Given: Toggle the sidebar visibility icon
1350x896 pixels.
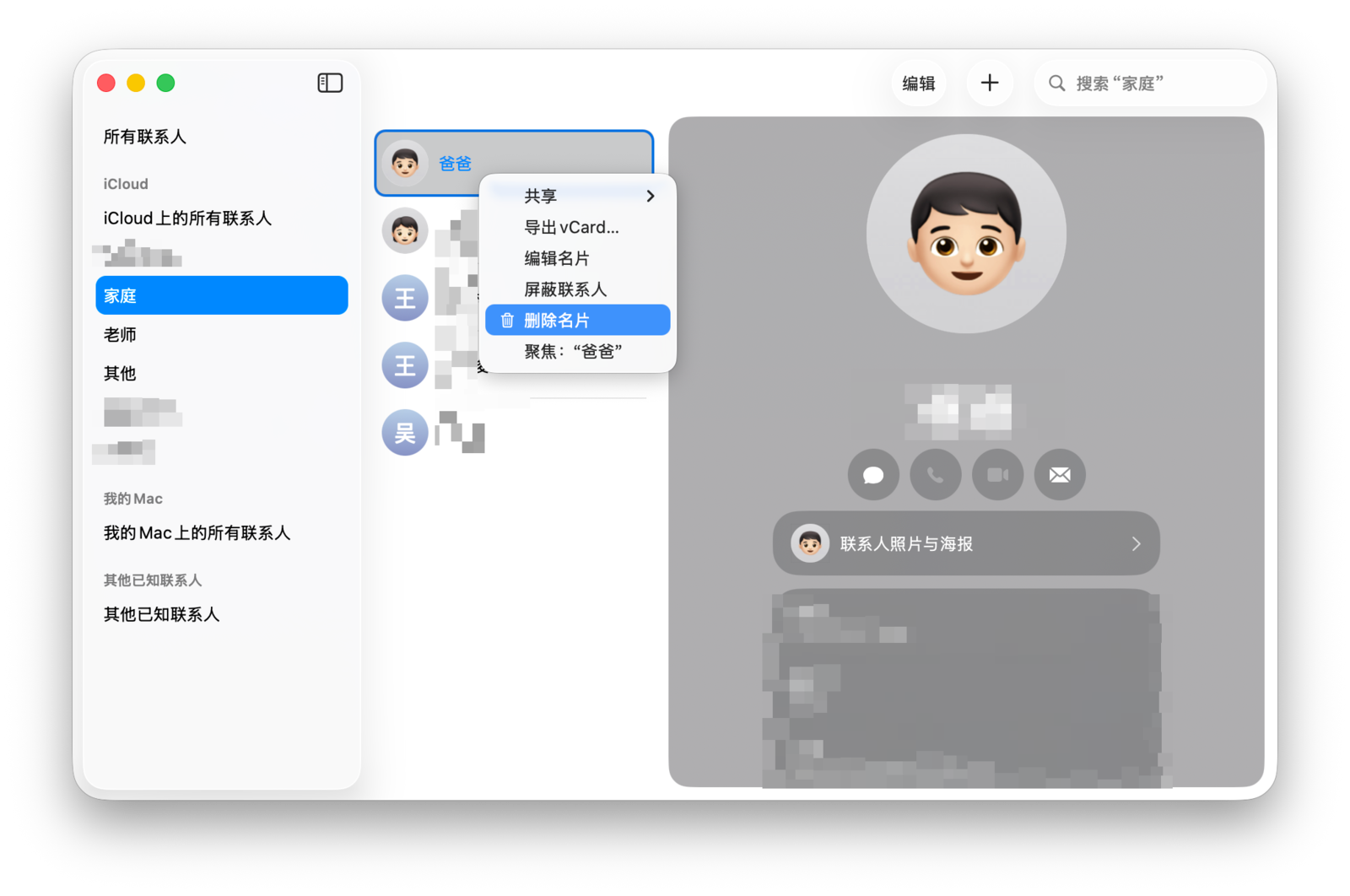Looking at the screenshot, I should pyautogui.click(x=330, y=83).
